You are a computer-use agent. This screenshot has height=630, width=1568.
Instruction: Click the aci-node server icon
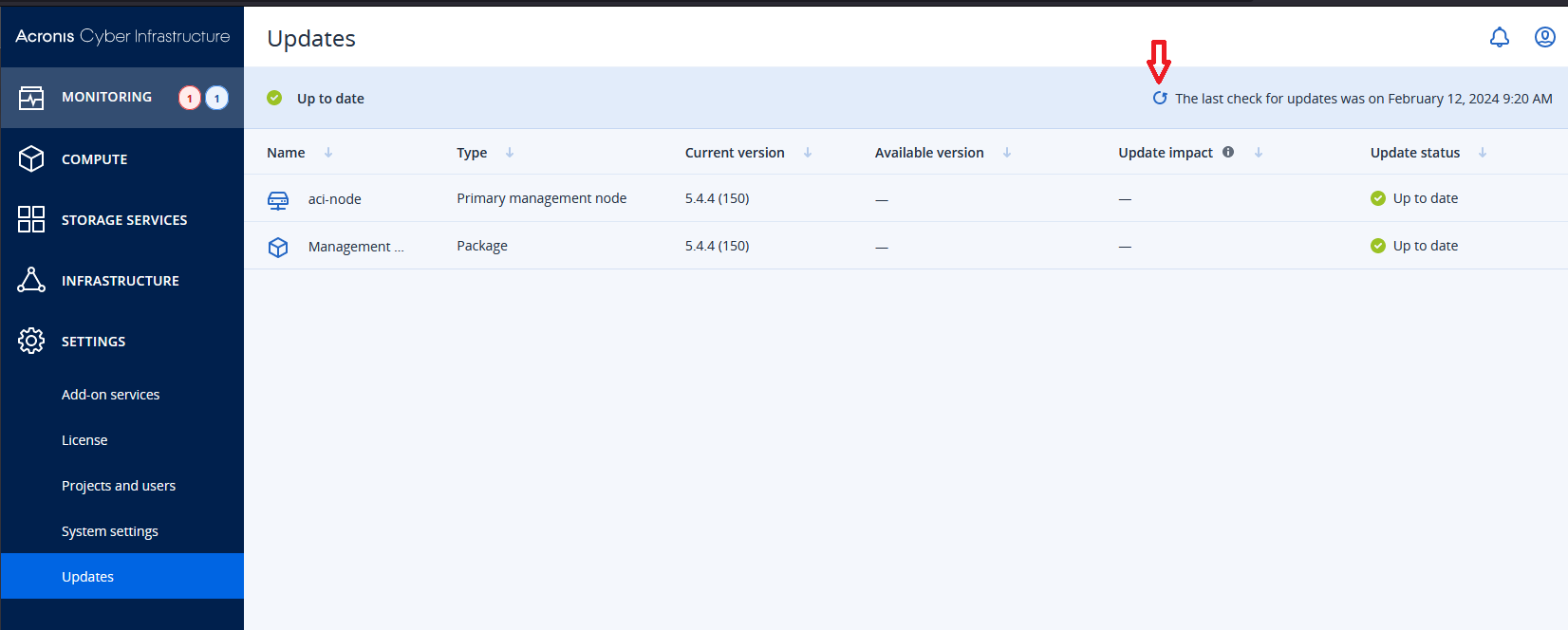(x=278, y=199)
